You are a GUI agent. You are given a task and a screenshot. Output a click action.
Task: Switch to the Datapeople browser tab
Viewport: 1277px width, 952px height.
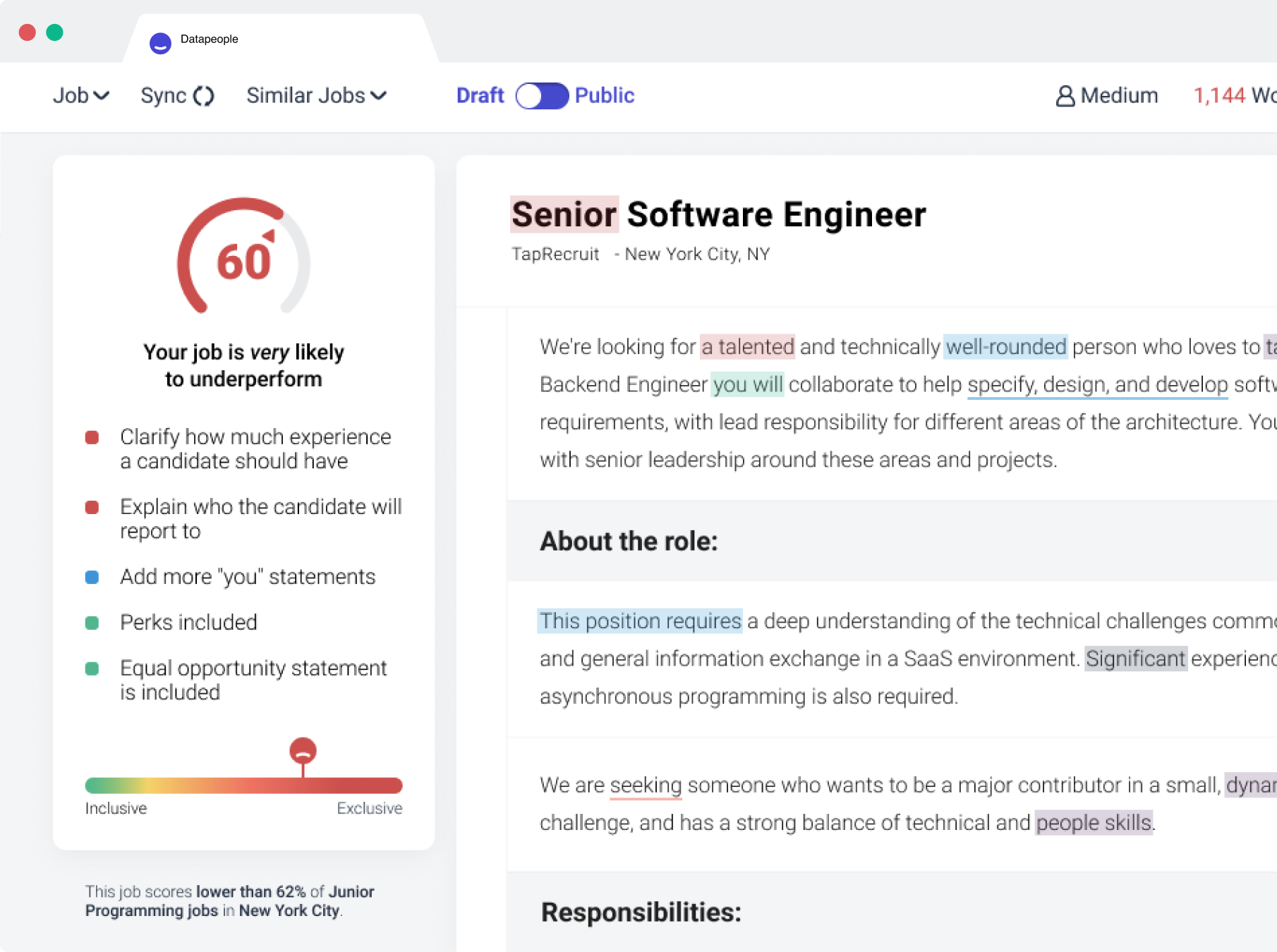[x=210, y=40]
